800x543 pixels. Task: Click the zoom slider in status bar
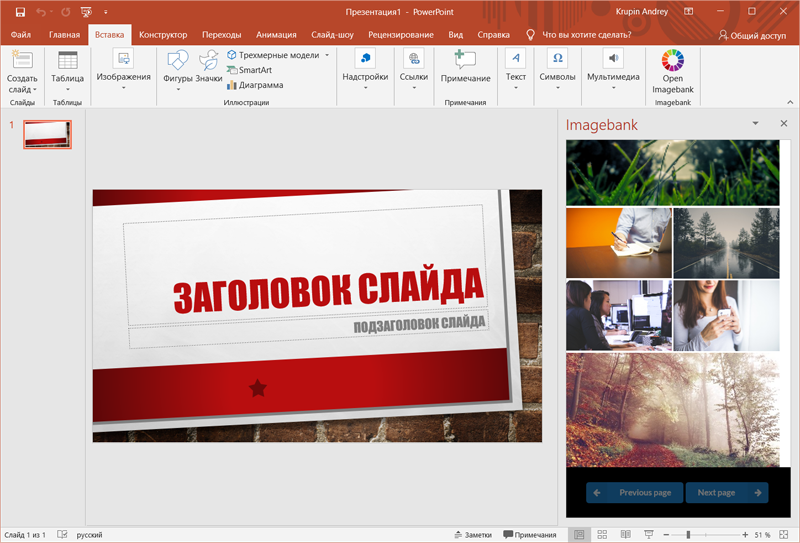pyautogui.click(x=687, y=535)
